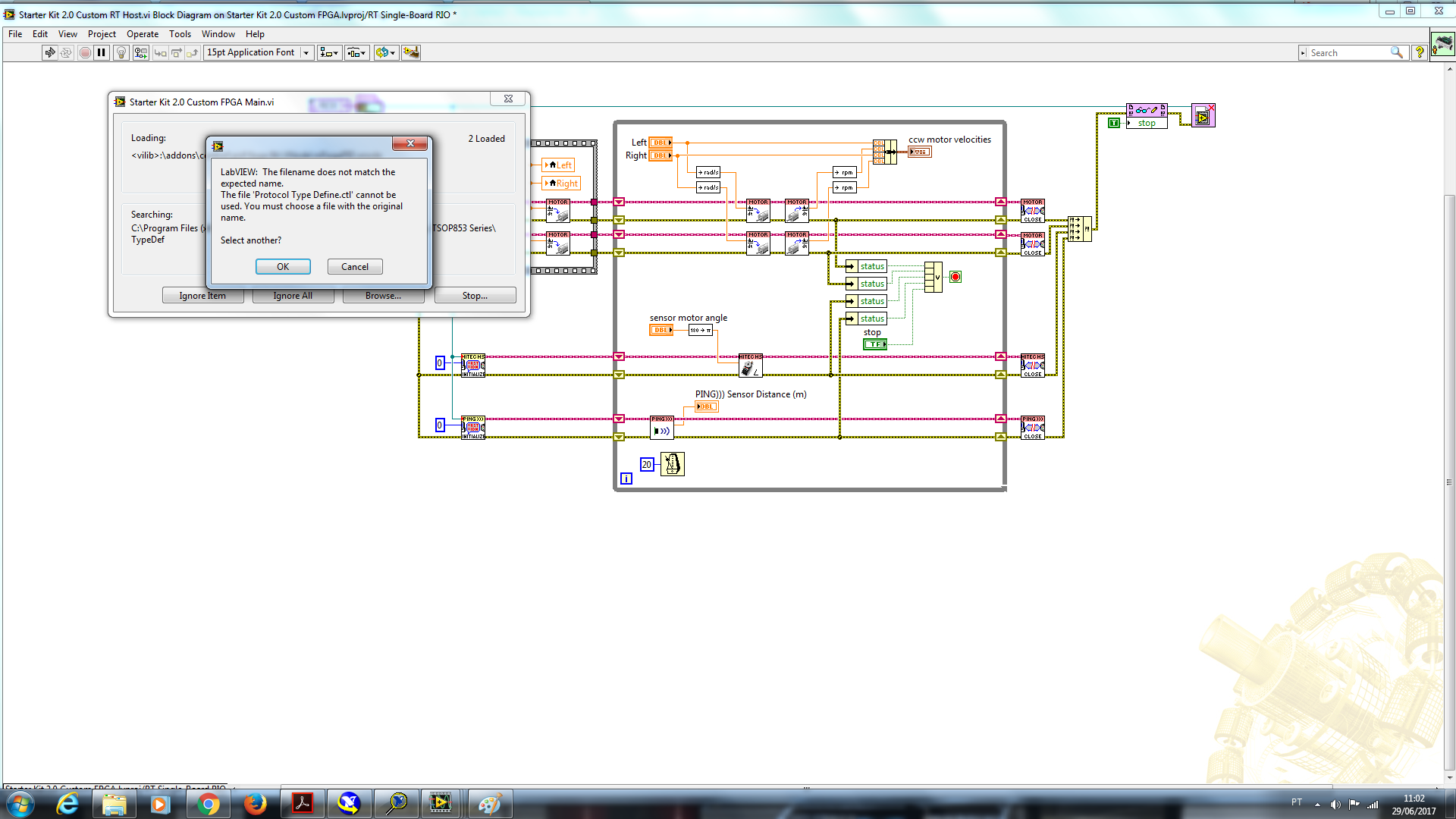The height and width of the screenshot is (819, 1456).
Task: Select the PING Initialize subVI
Action: click(473, 428)
